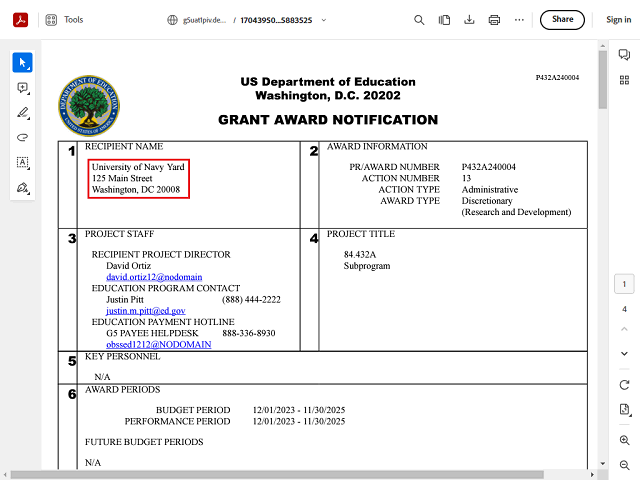
Task: Activate the highlighter pen tool
Action: pyautogui.click(x=22, y=113)
